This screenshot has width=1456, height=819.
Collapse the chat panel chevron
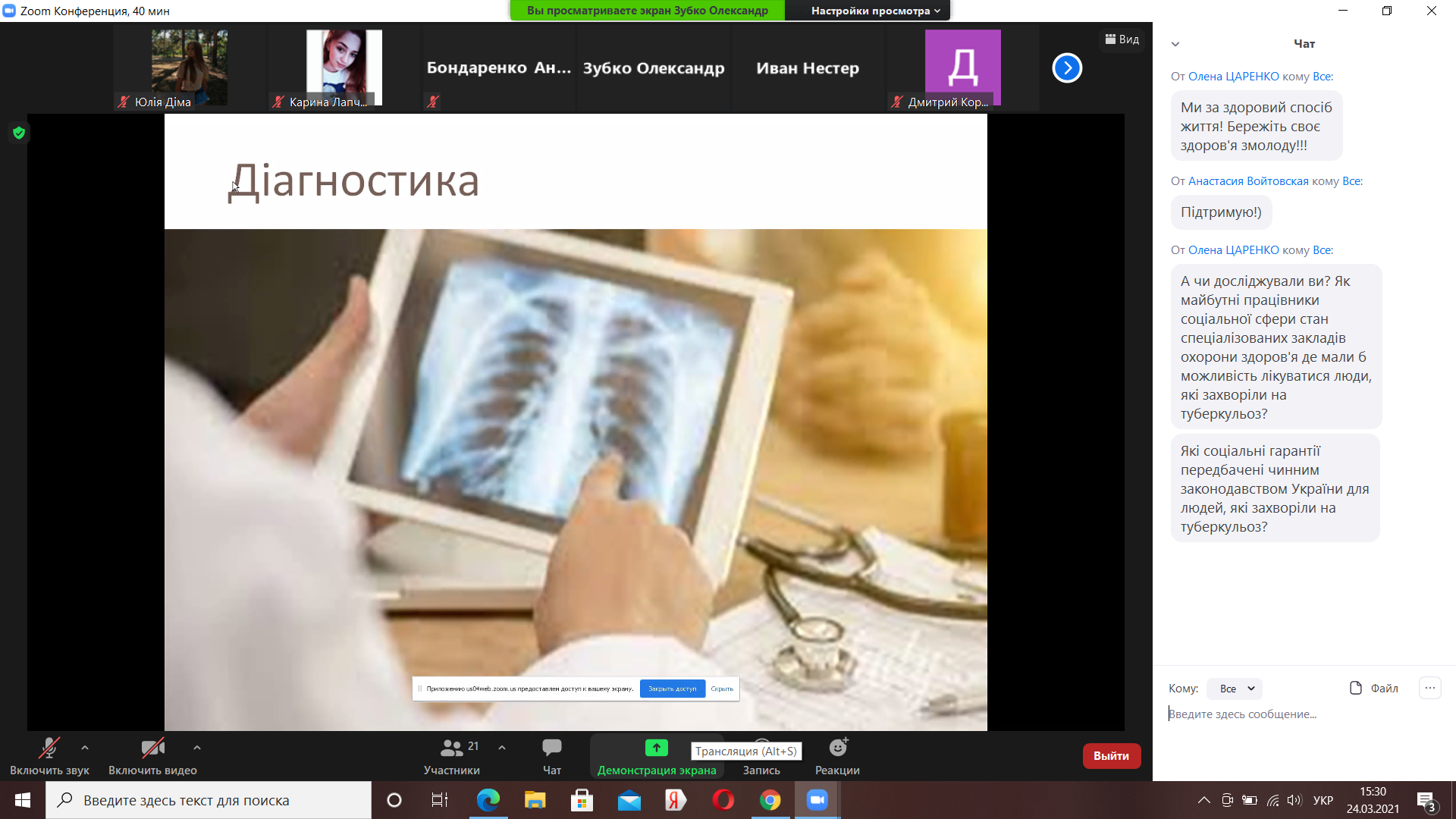tap(1175, 44)
